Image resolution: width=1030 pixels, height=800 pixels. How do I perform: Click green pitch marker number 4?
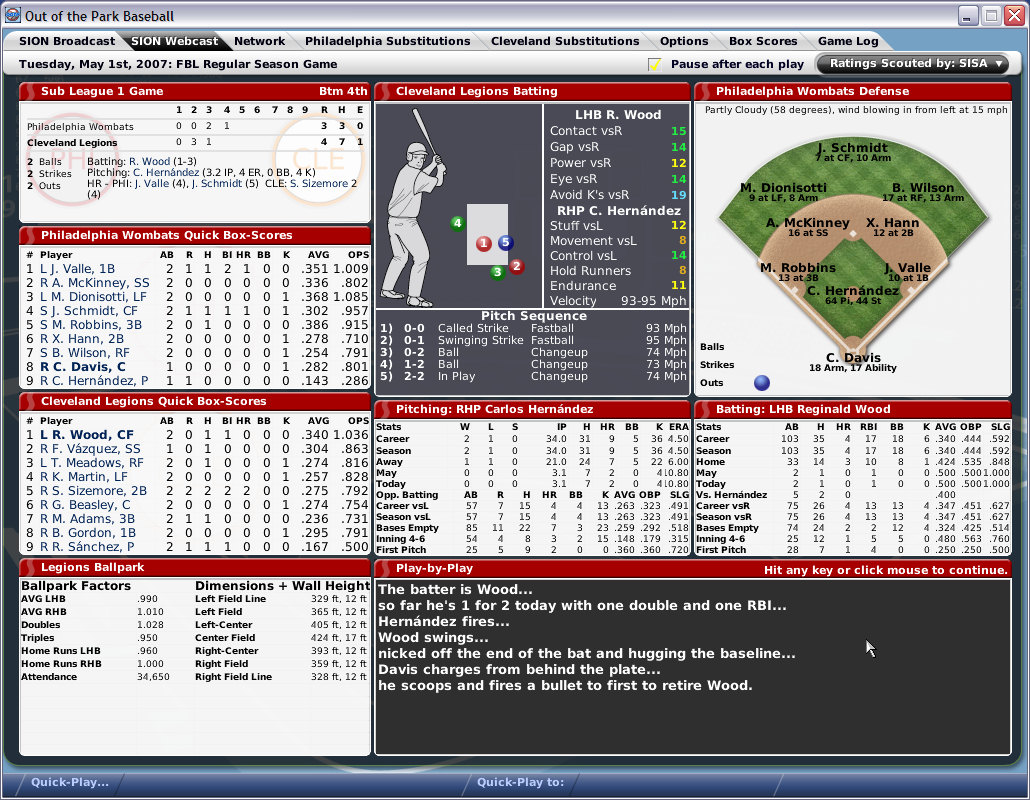tap(457, 223)
